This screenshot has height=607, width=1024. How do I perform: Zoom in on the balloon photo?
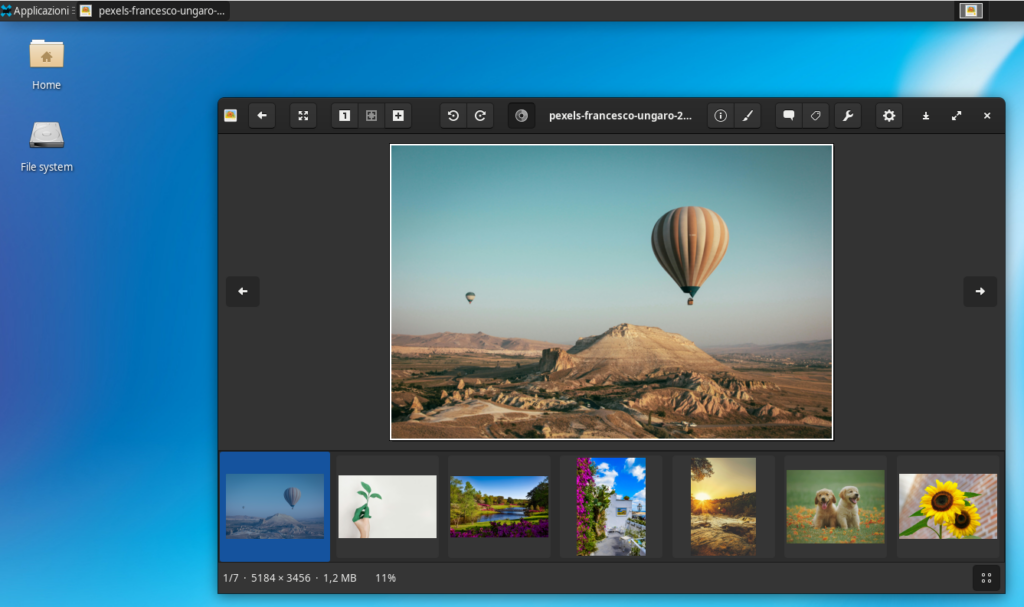pos(397,115)
